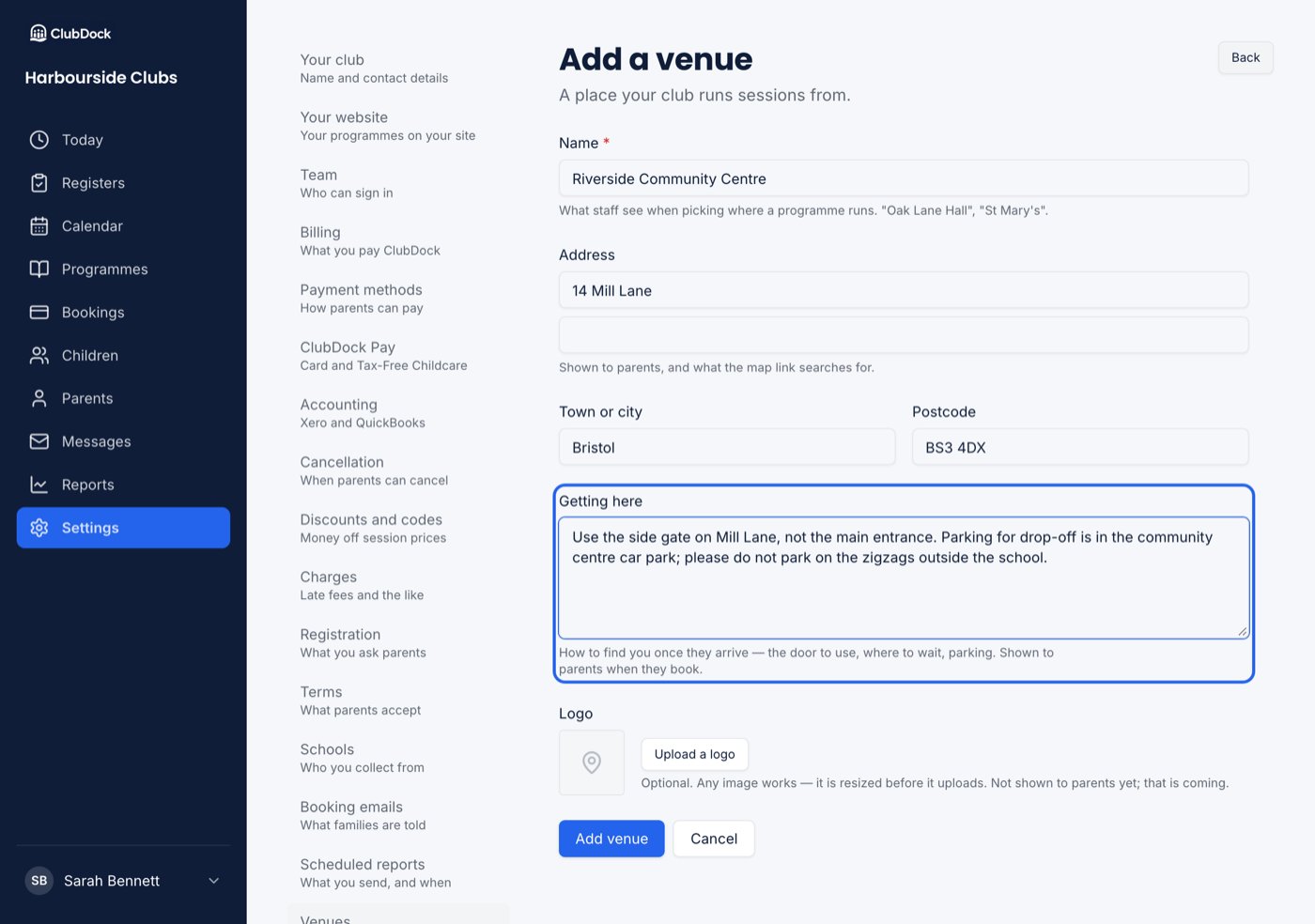Viewport: 1315px width, 924px height.
Task: Cancel adding the venue
Action: tap(714, 839)
